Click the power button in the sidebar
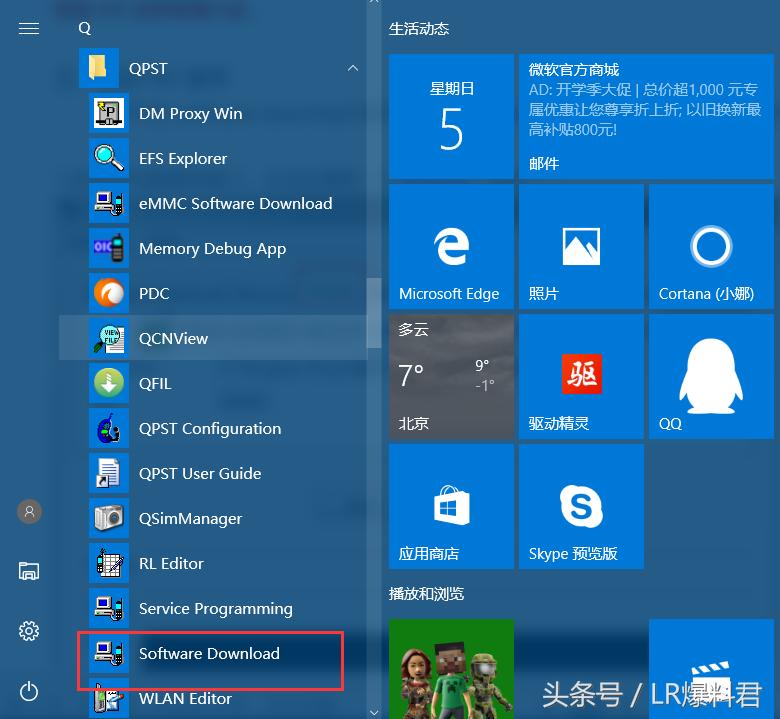The image size is (780, 719). 29,690
